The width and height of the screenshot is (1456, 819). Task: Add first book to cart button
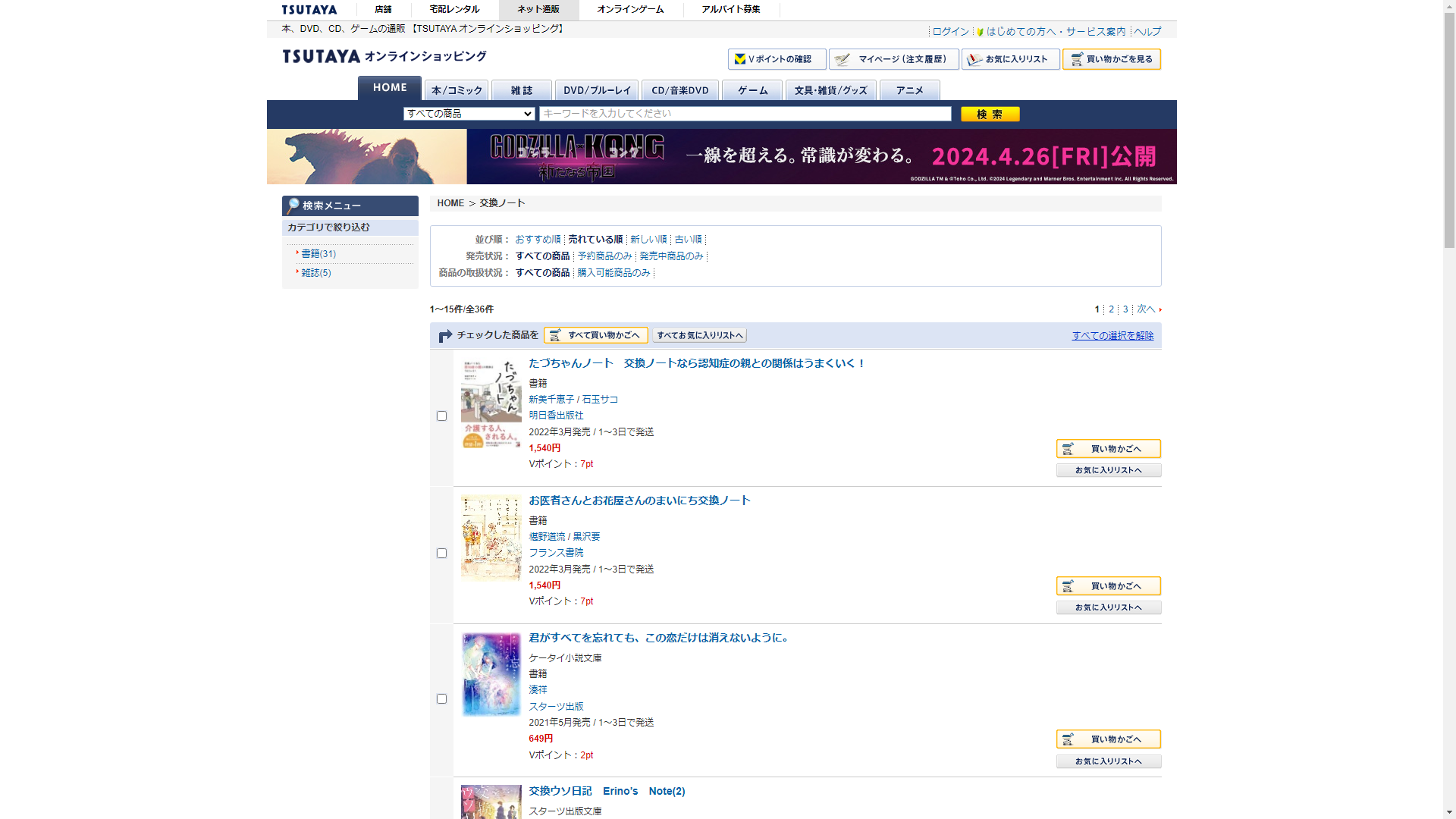[1108, 449]
